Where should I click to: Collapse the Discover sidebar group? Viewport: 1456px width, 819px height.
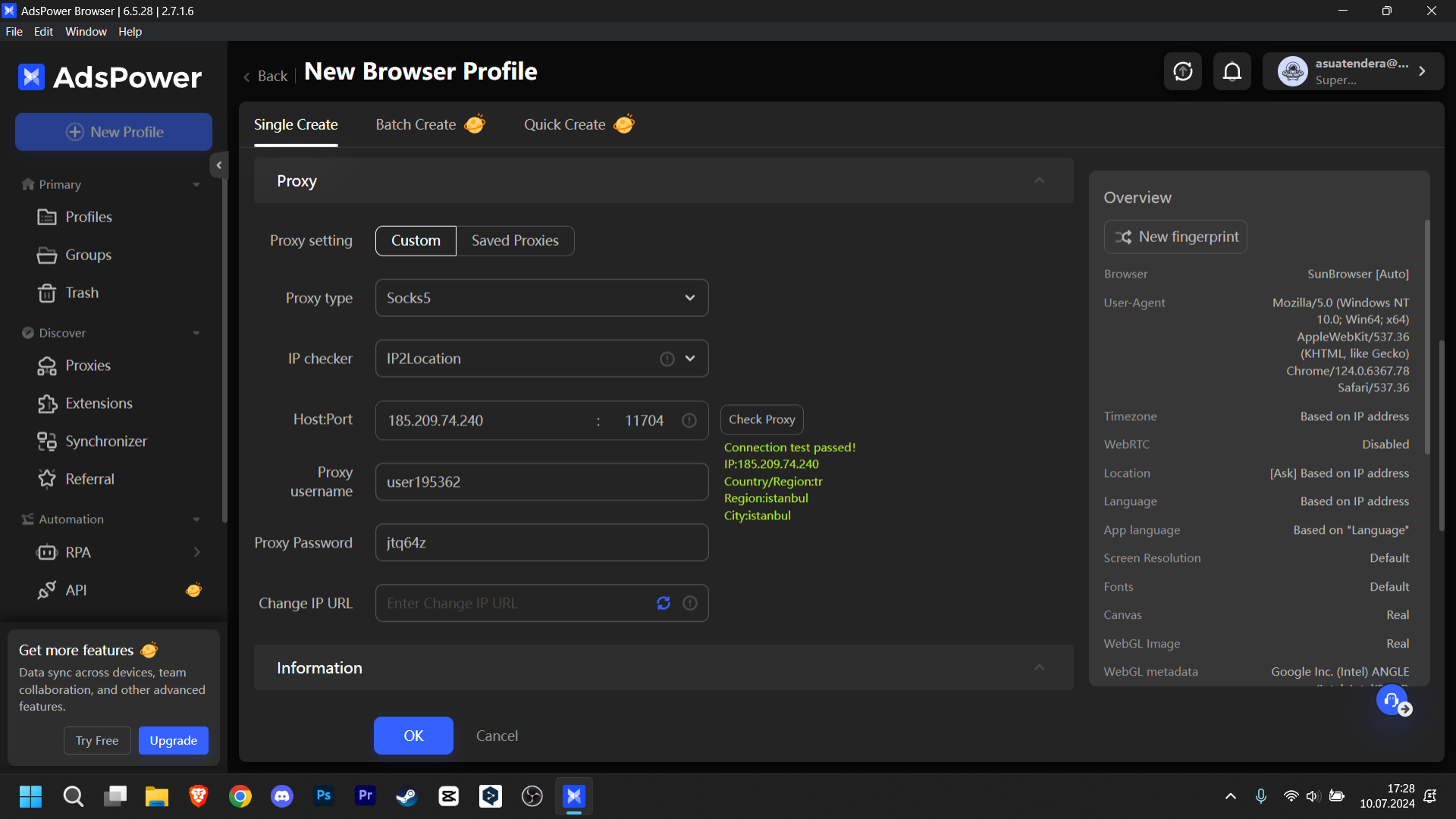[196, 334]
